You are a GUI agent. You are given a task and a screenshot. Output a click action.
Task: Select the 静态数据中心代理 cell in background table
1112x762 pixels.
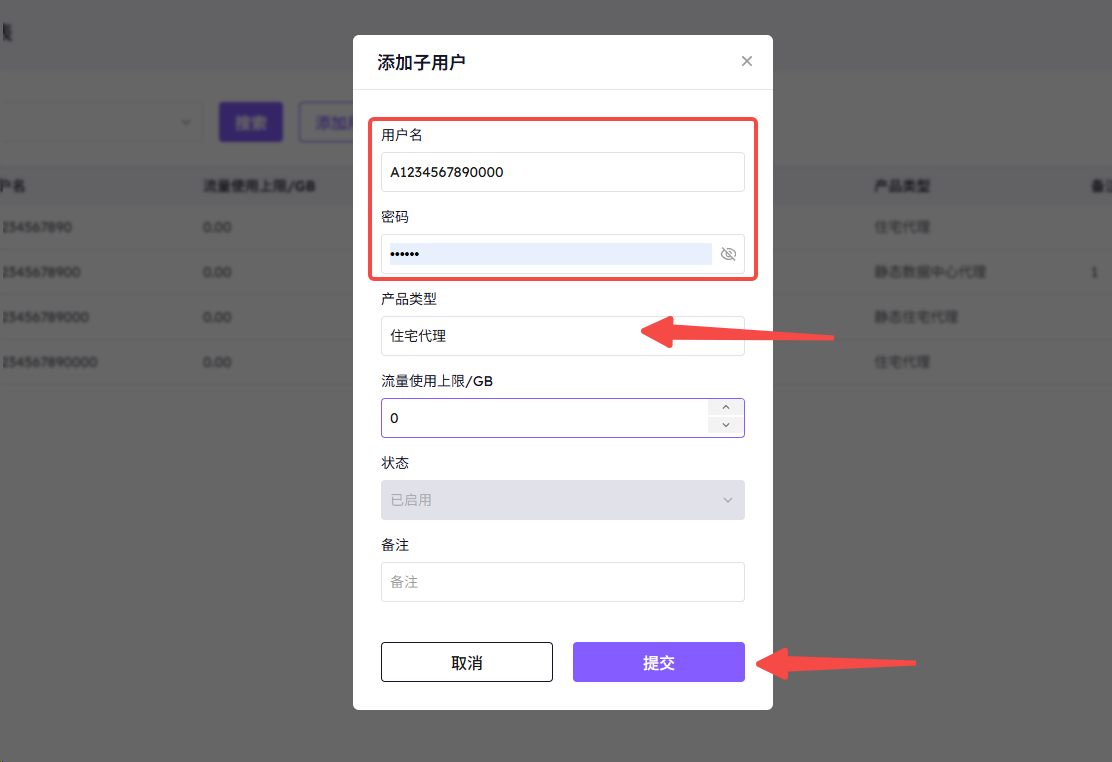930,272
